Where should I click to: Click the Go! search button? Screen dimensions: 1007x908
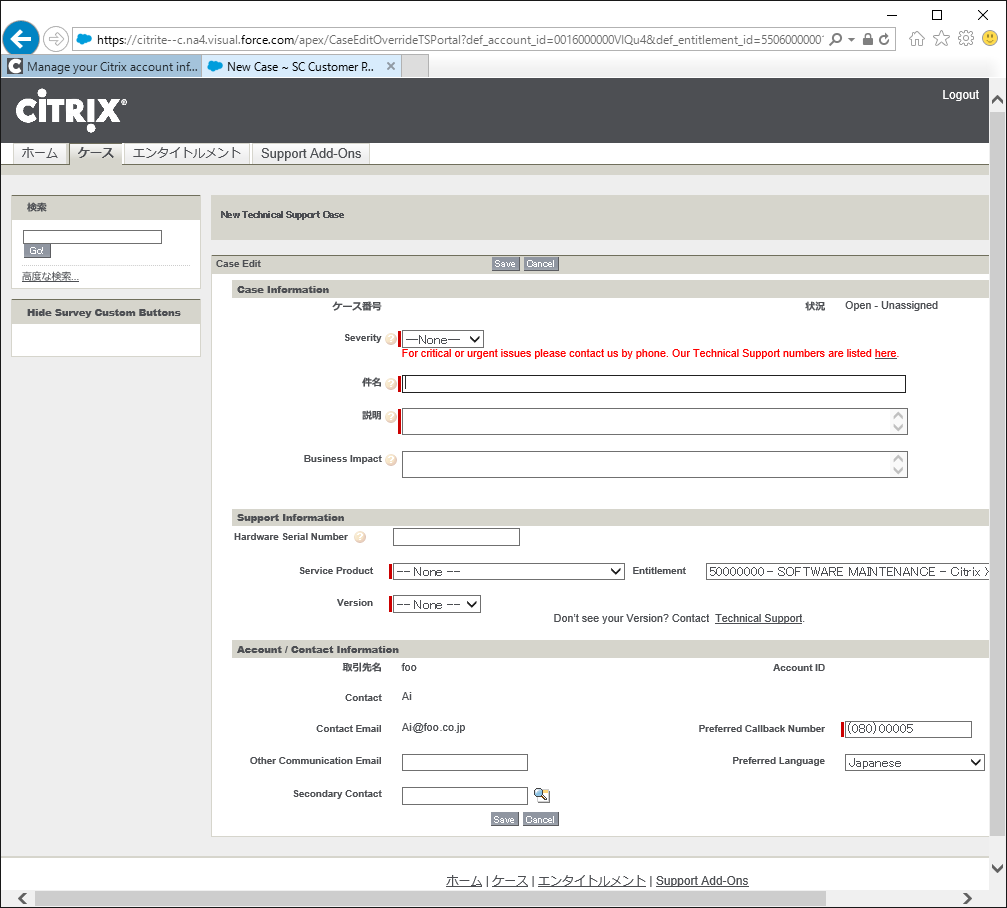pyautogui.click(x=37, y=251)
